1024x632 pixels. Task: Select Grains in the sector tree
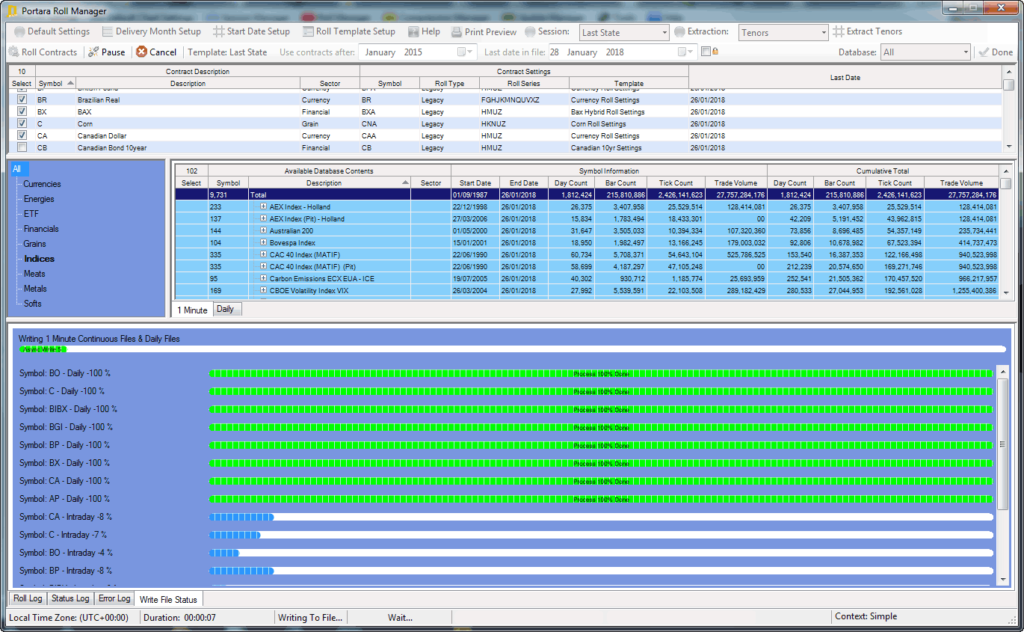pos(35,244)
